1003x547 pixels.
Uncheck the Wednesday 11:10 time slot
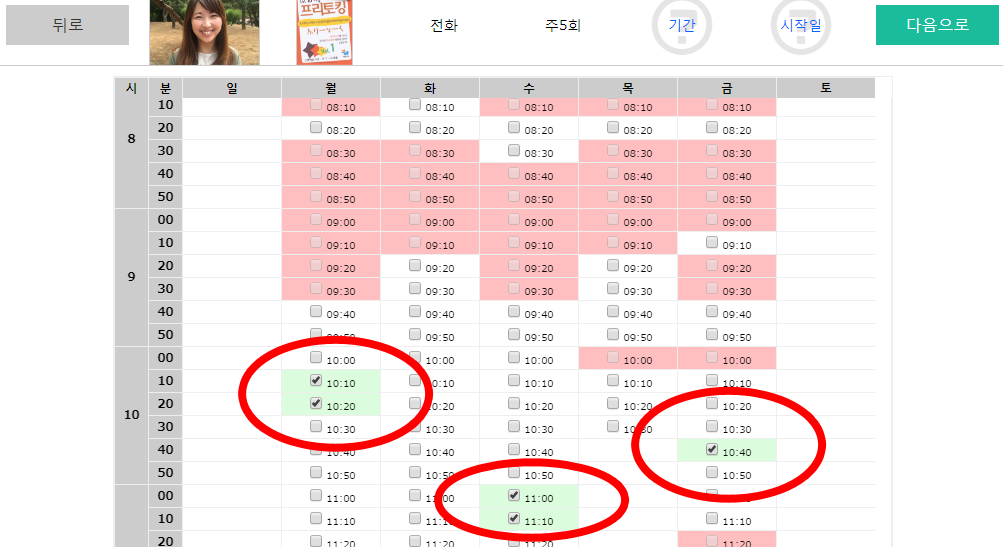[x=514, y=519]
